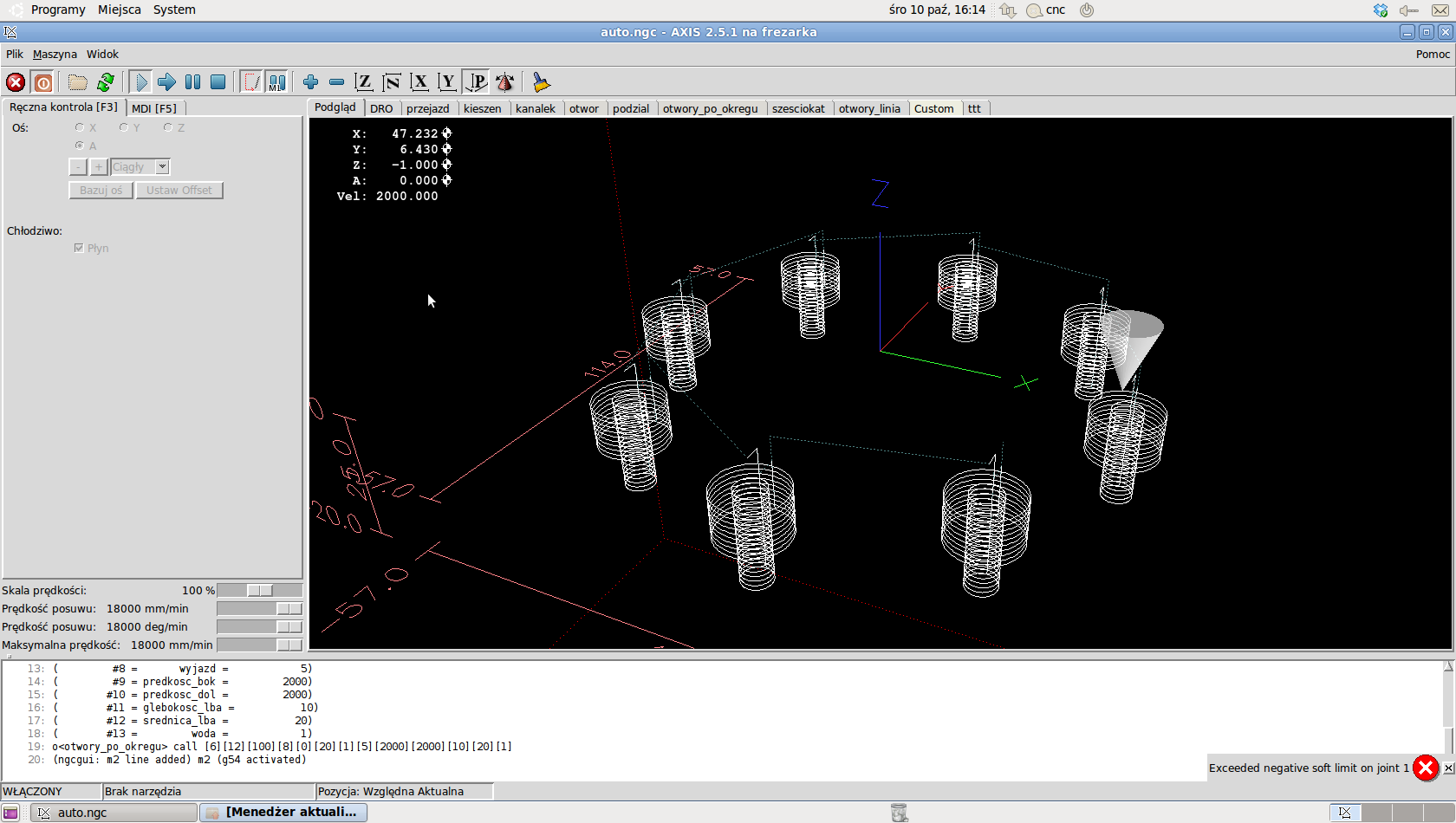Pause program execution

tap(192, 82)
